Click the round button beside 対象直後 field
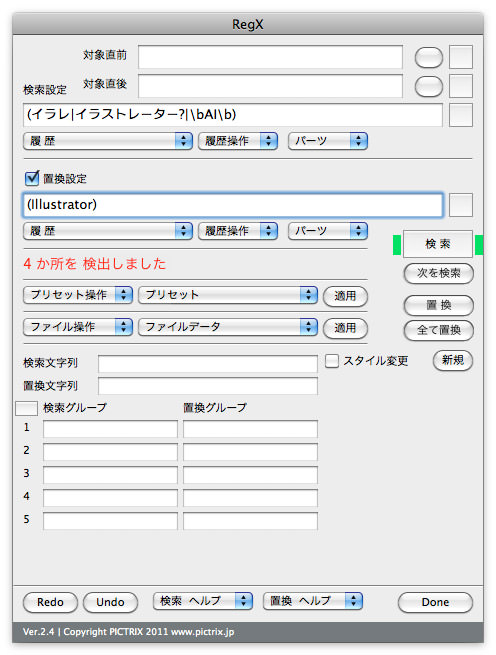This screenshot has height=655, width=496. pyautogui.click(x=429, y=86)
